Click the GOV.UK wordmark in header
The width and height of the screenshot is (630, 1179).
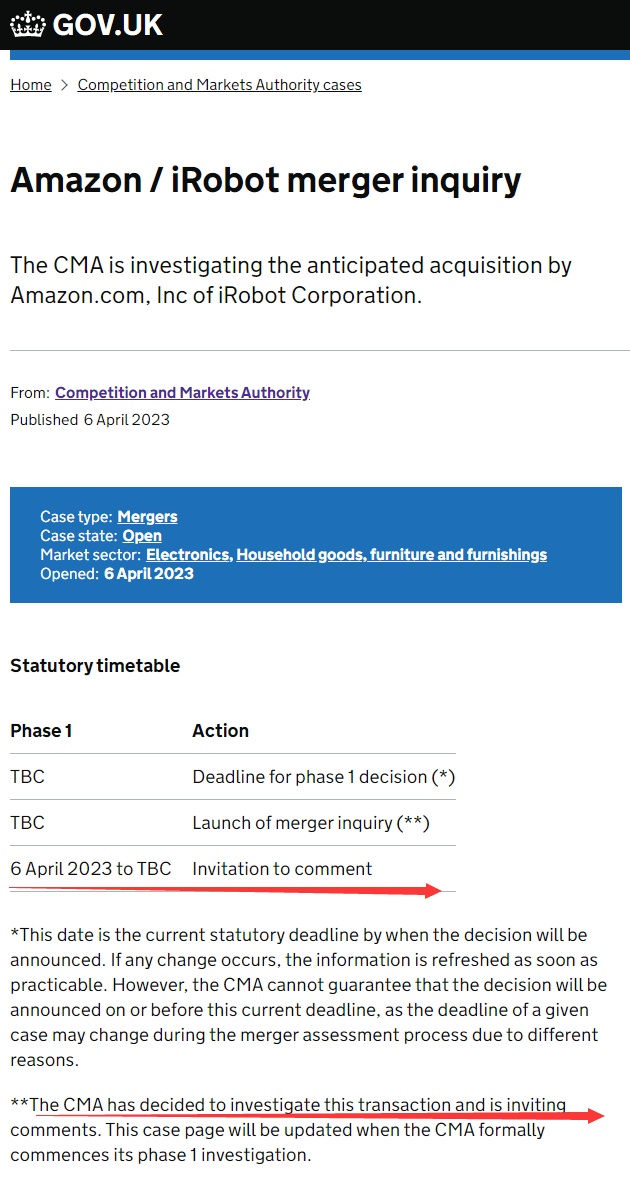[108, 26]
